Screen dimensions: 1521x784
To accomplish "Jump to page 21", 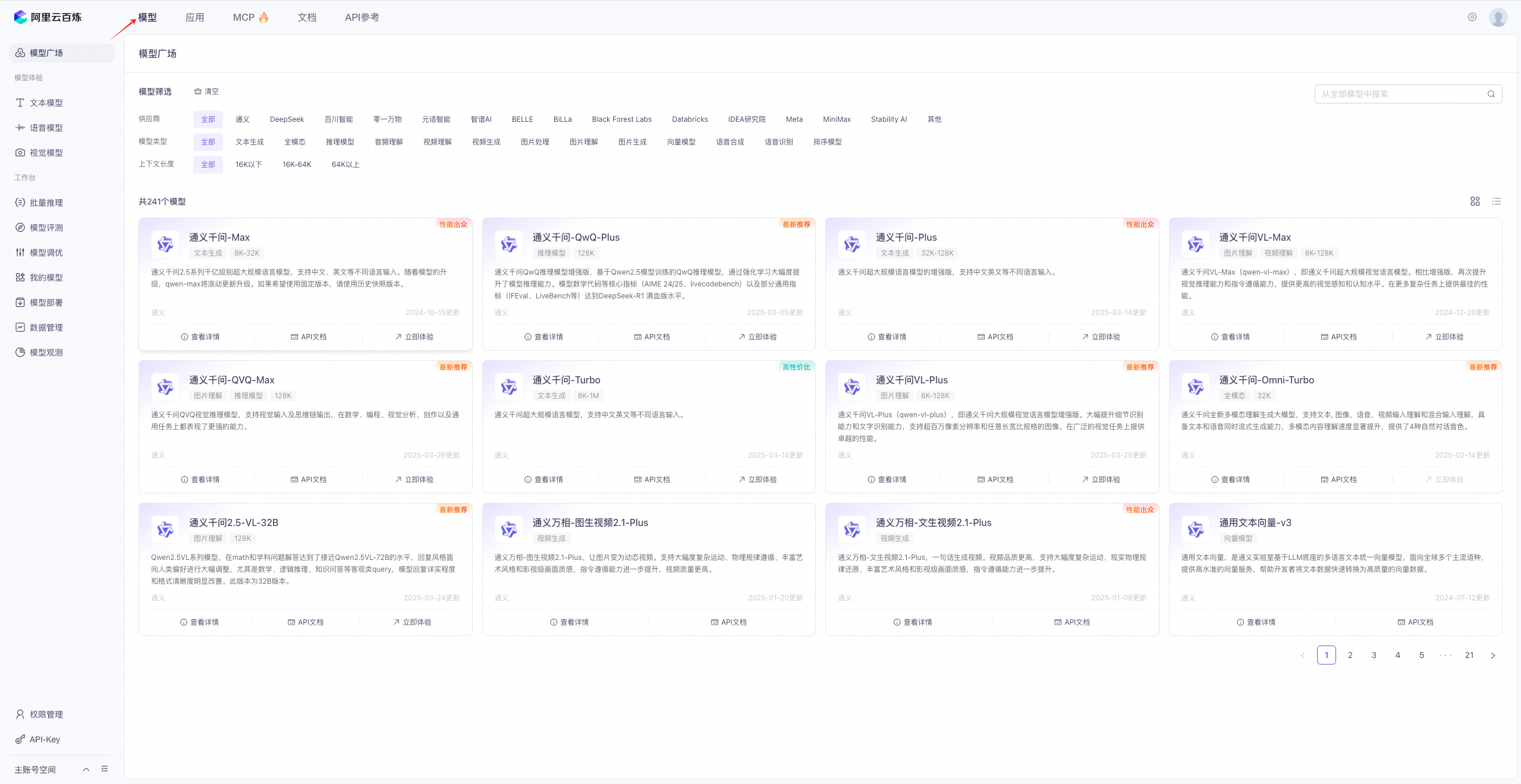I will [x=1469, y=655].
